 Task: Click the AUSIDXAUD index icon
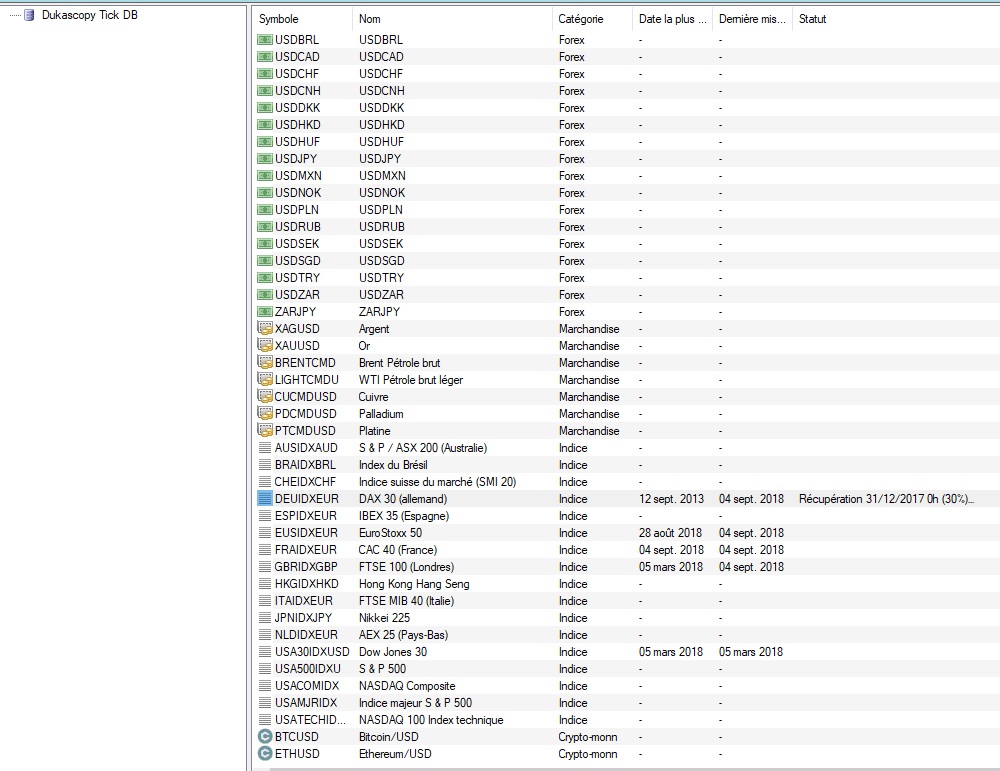click(x=265, y=448)
